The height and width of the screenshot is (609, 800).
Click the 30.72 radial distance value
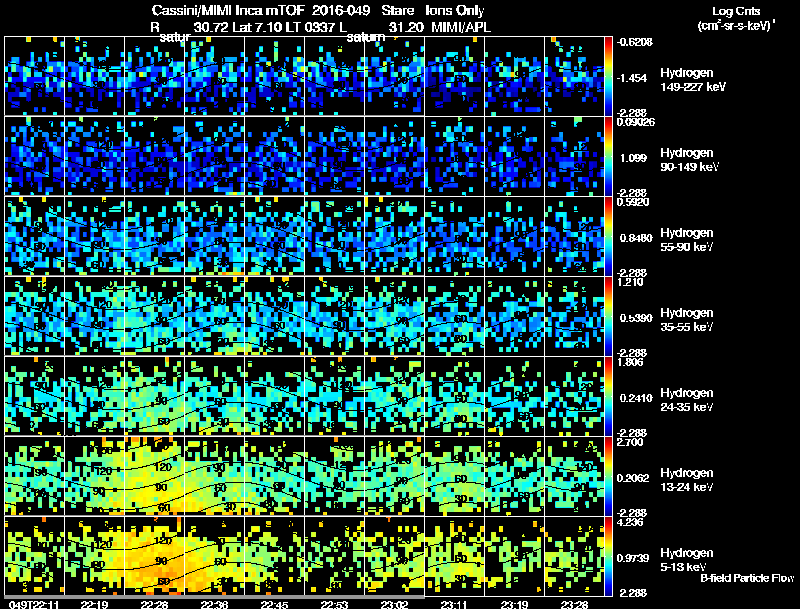[211, 27]
